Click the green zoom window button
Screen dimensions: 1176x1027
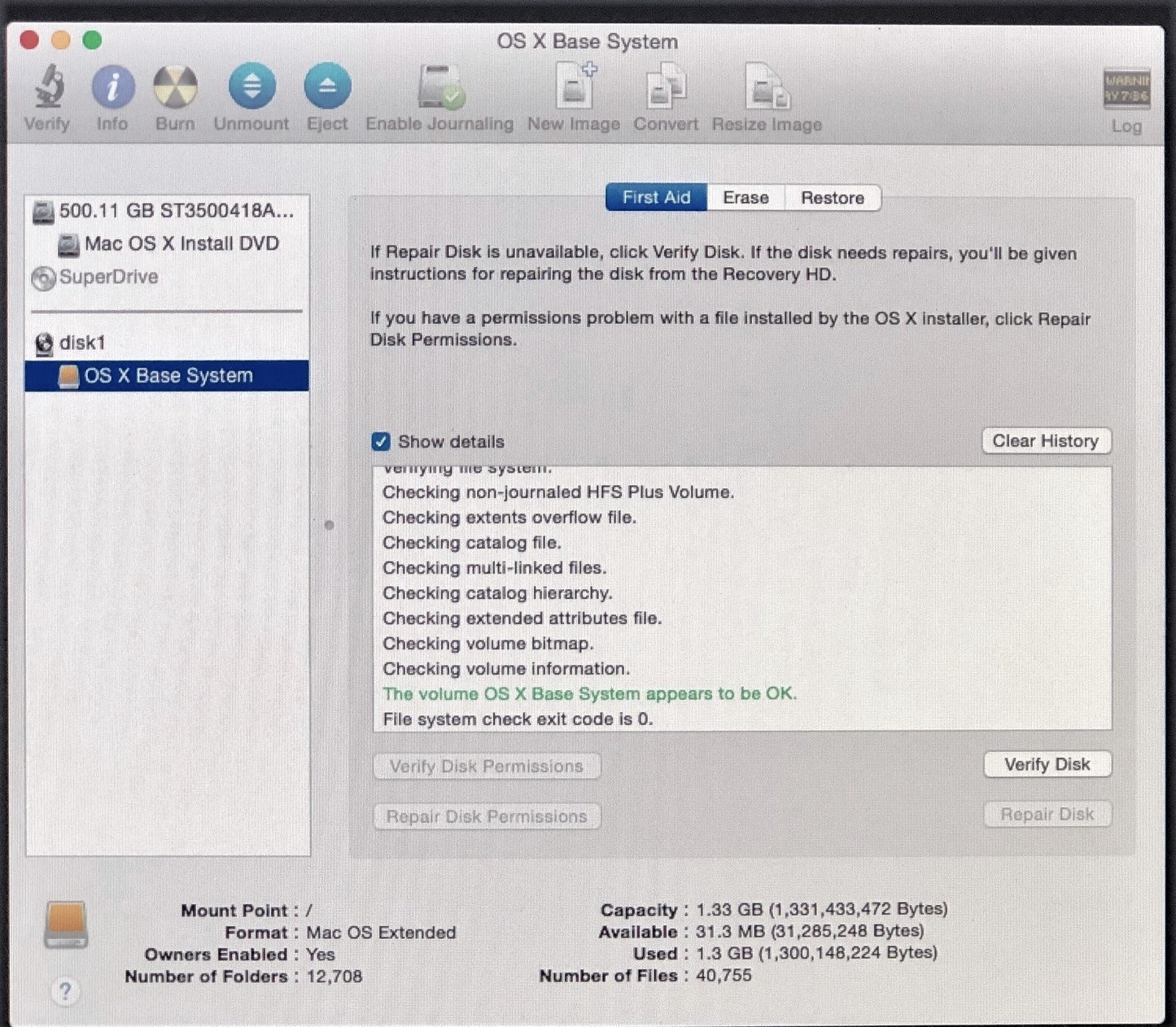pyautogui.click(x=93, y=40)
